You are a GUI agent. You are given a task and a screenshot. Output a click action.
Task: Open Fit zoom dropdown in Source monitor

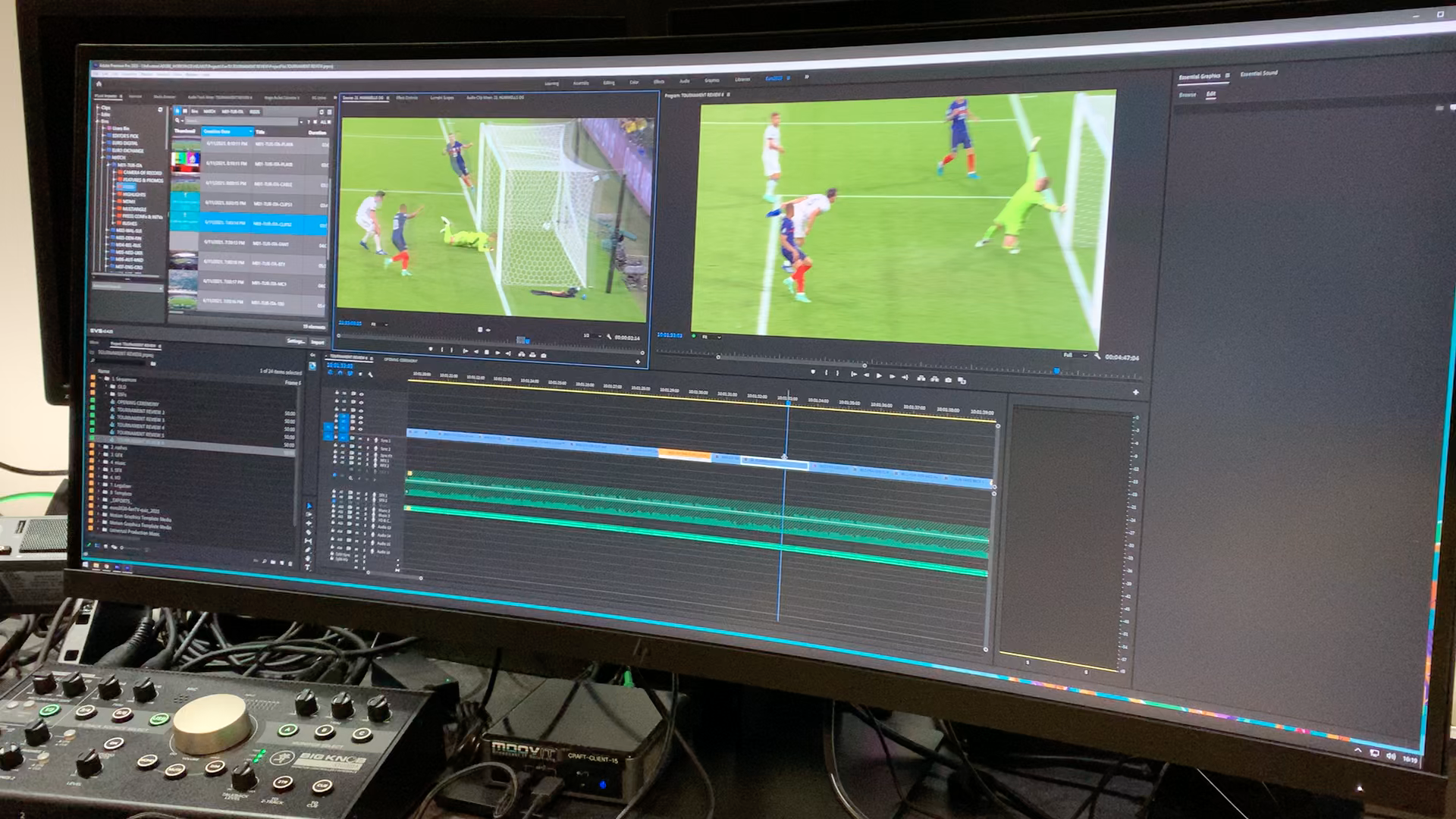[x=378, y=325]
